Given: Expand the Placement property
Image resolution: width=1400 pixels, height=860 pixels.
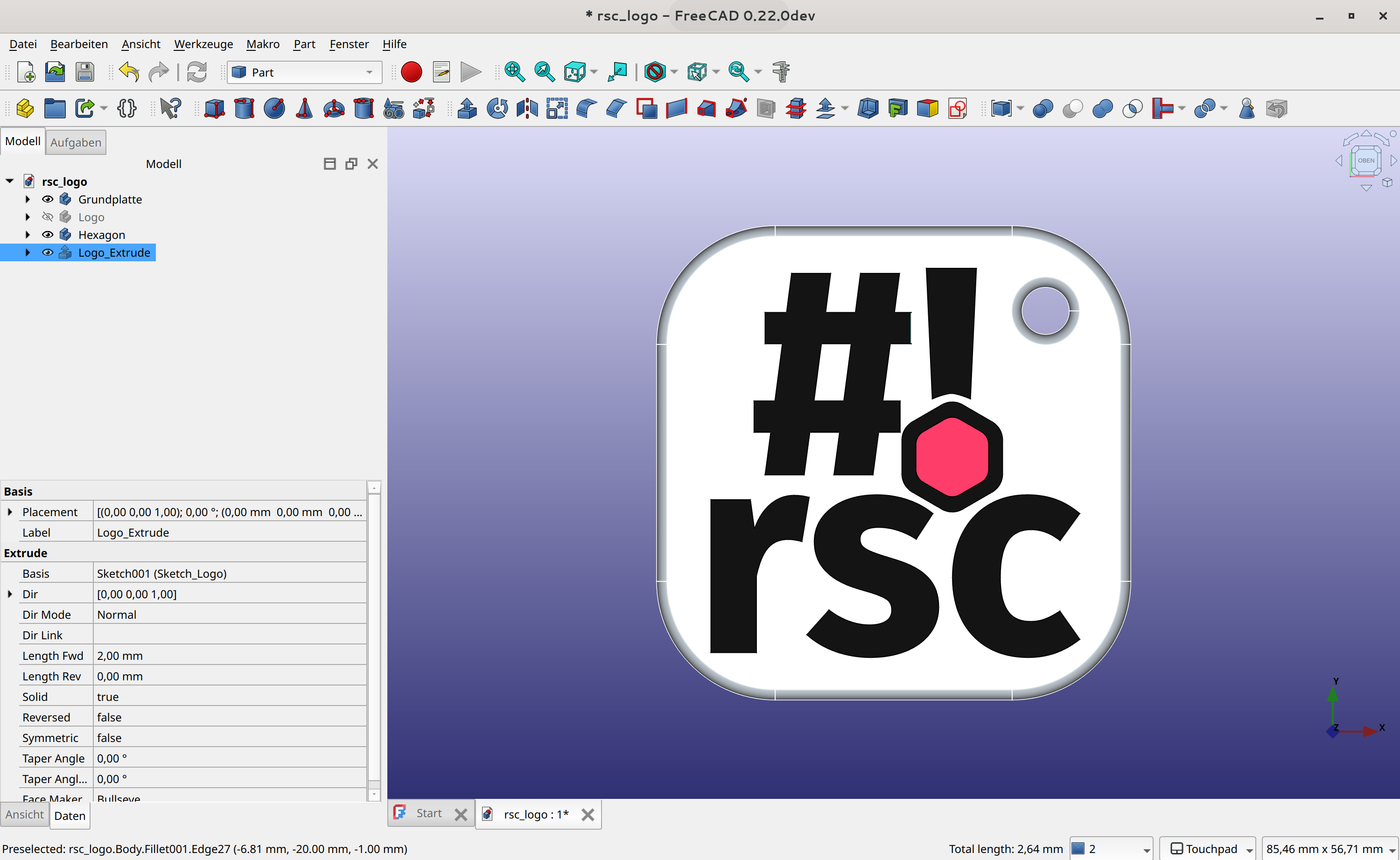Looking at the screenshot, I should point(10,512).
